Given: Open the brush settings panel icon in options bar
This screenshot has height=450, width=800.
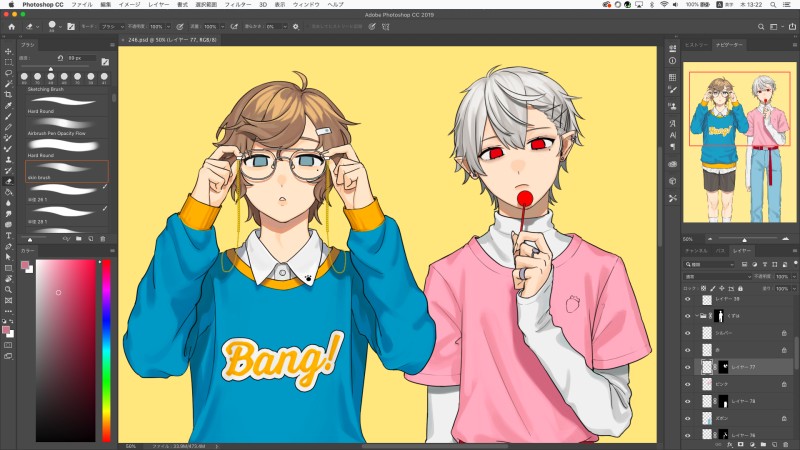Looking at the screenshot, I should [x=71, y=27].
